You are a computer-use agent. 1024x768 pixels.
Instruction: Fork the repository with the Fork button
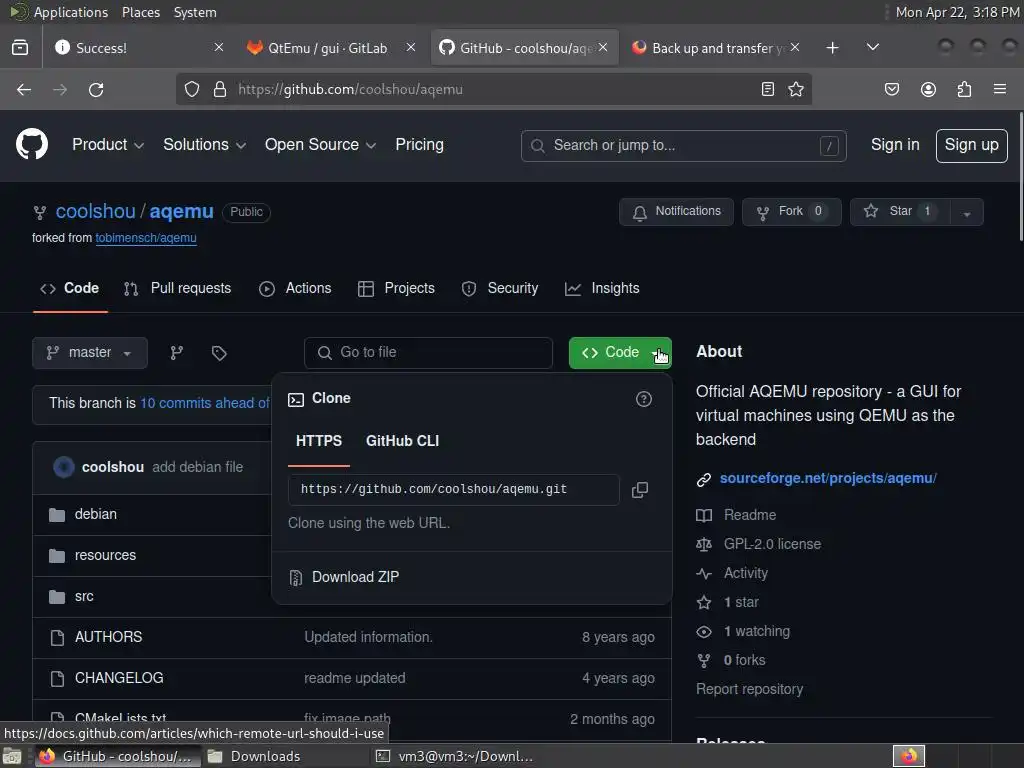click(792, 212)
